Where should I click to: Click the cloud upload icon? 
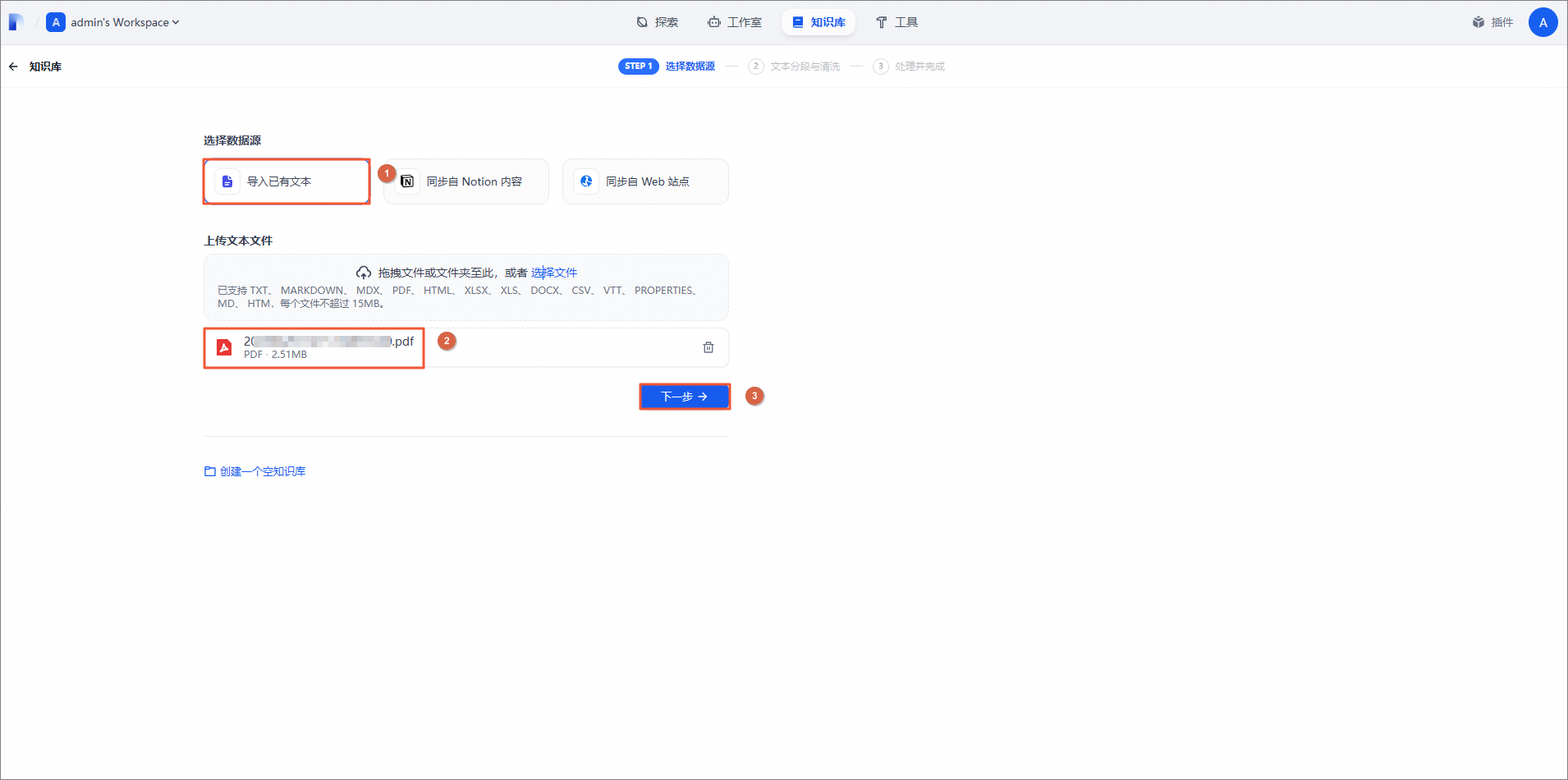pos(364,273)
